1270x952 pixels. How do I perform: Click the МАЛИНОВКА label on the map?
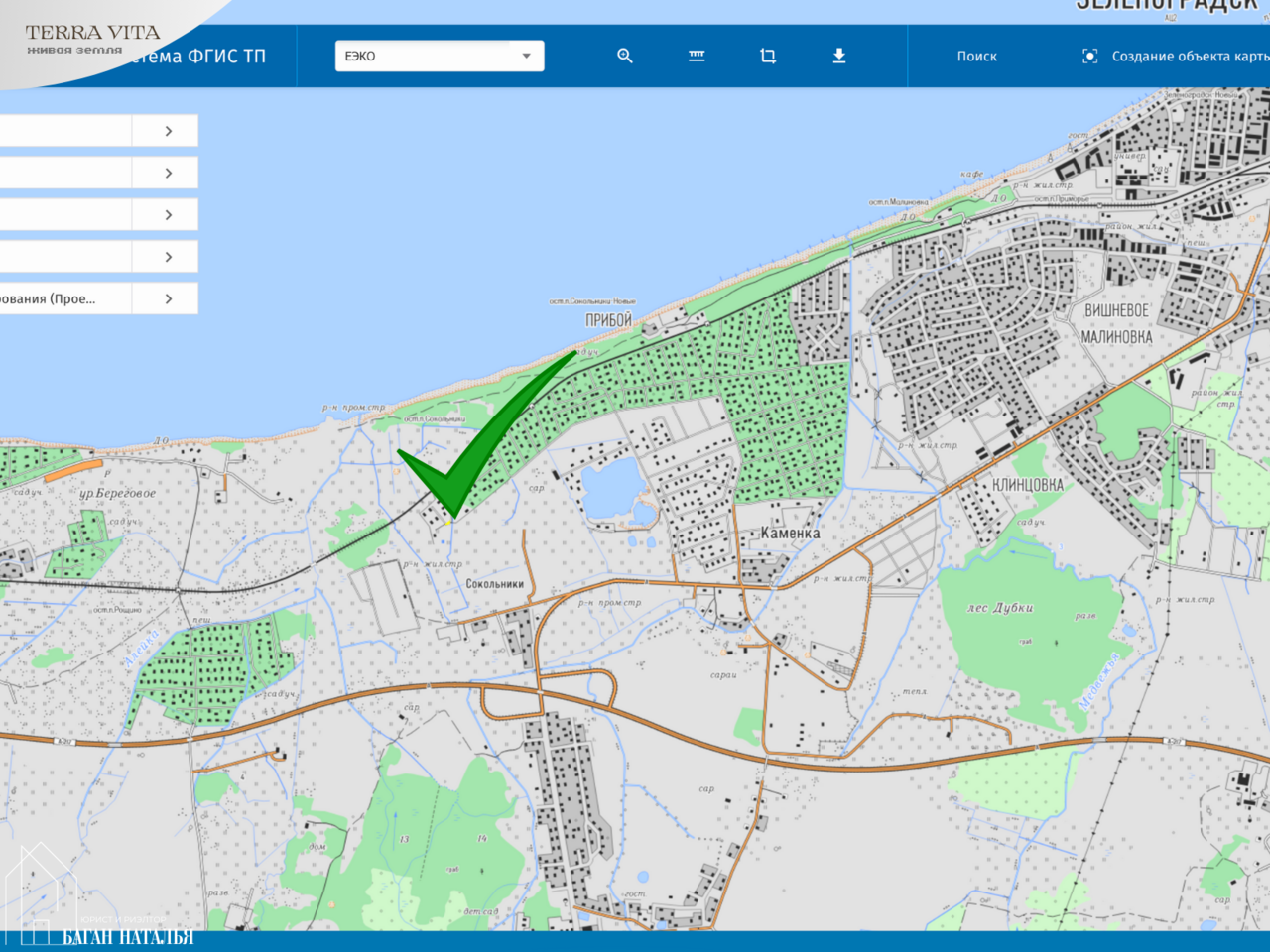pos(1116,337)
